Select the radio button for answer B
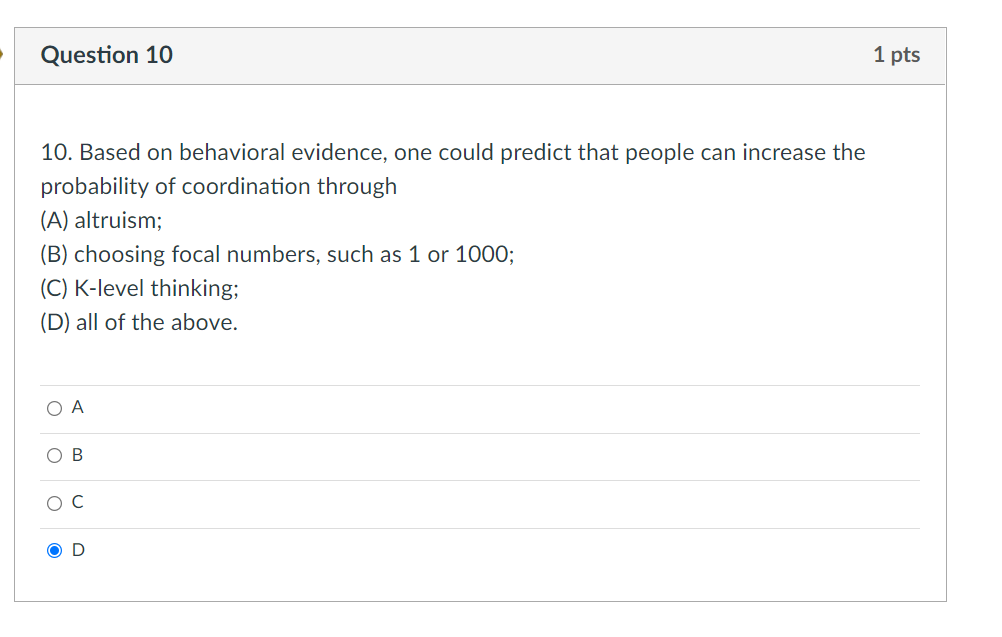This screenshot has height=637, width=1002. pyautogui.click(x=54, y=455)
